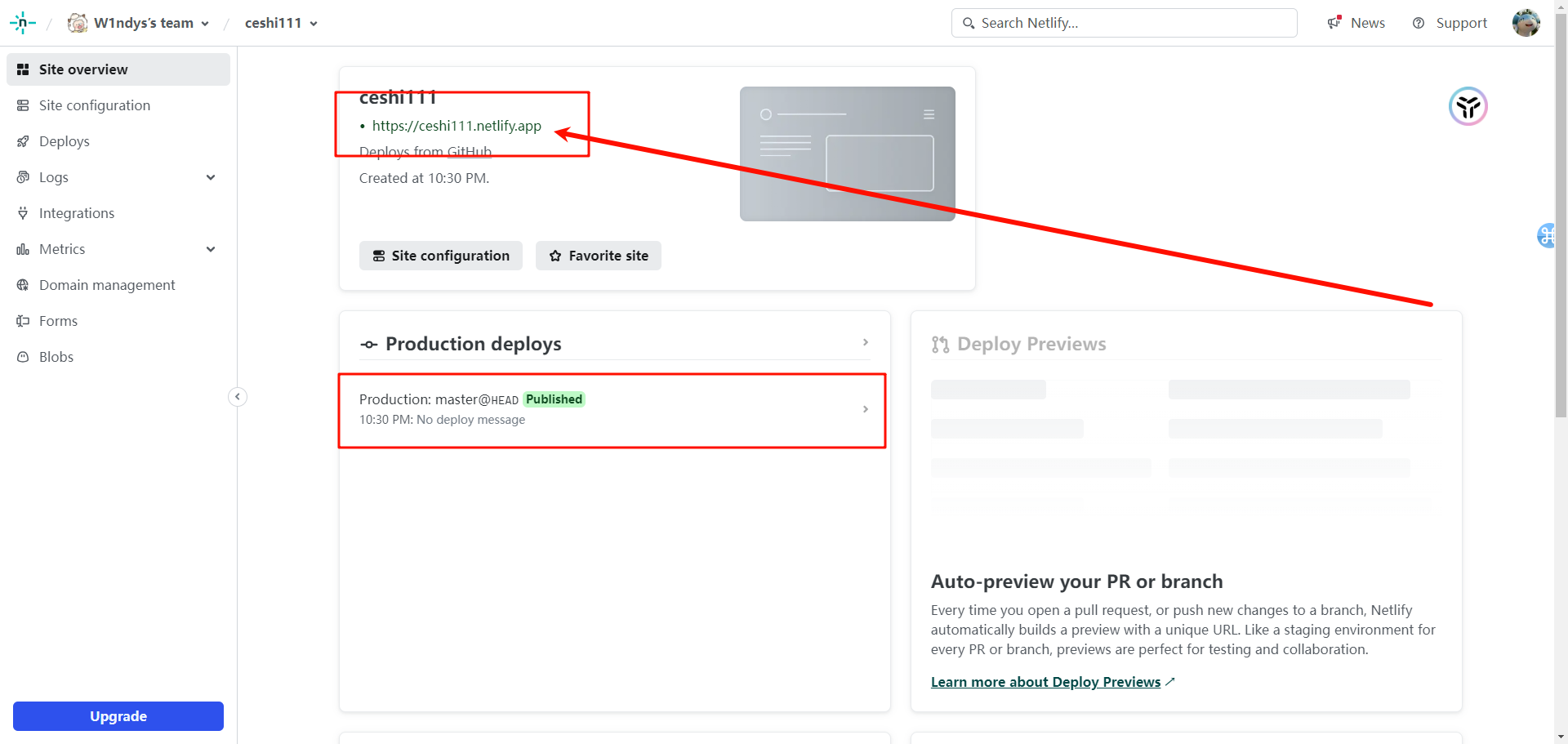This screenshot has height=744, width=1568.
Task: Expand the Logs submenu chevron
Action: pyautogui.click(x=211, y=177)
